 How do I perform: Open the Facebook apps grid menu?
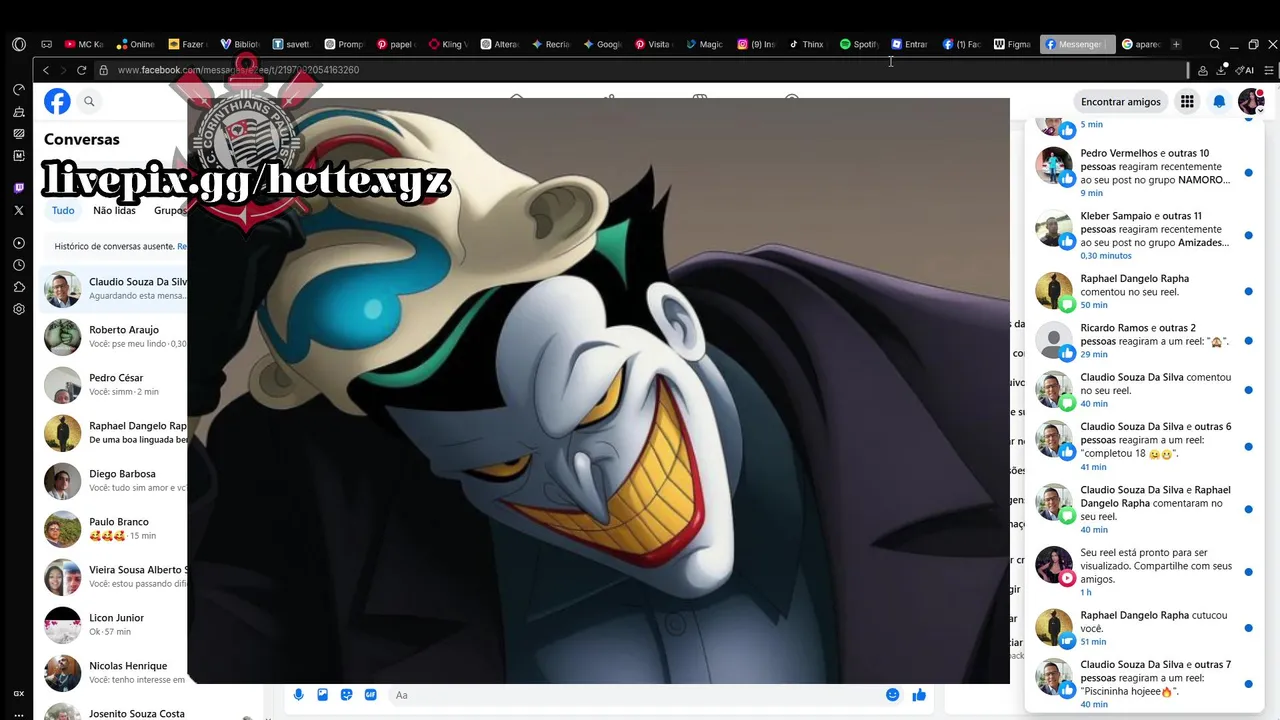(x=1187, y=101)
